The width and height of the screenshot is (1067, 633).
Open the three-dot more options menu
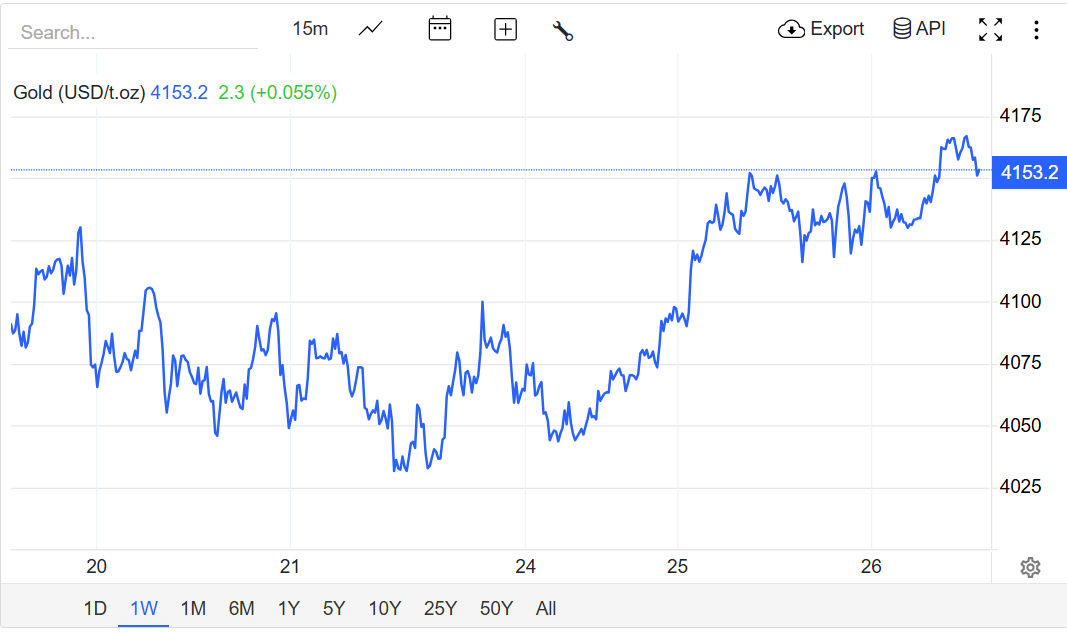tap(1036, 29)
